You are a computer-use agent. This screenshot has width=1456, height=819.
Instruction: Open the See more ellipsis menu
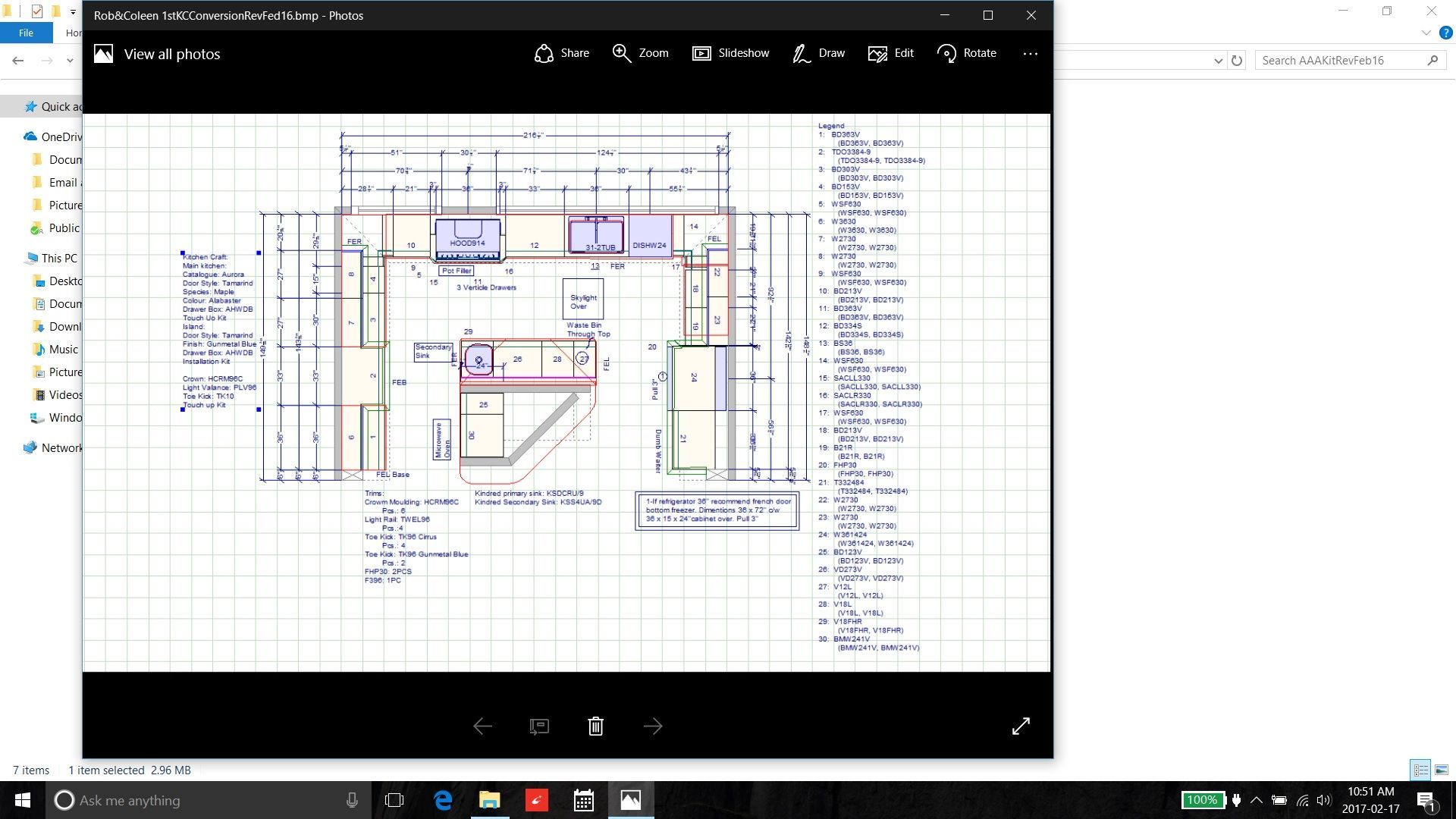(1030, 54)
